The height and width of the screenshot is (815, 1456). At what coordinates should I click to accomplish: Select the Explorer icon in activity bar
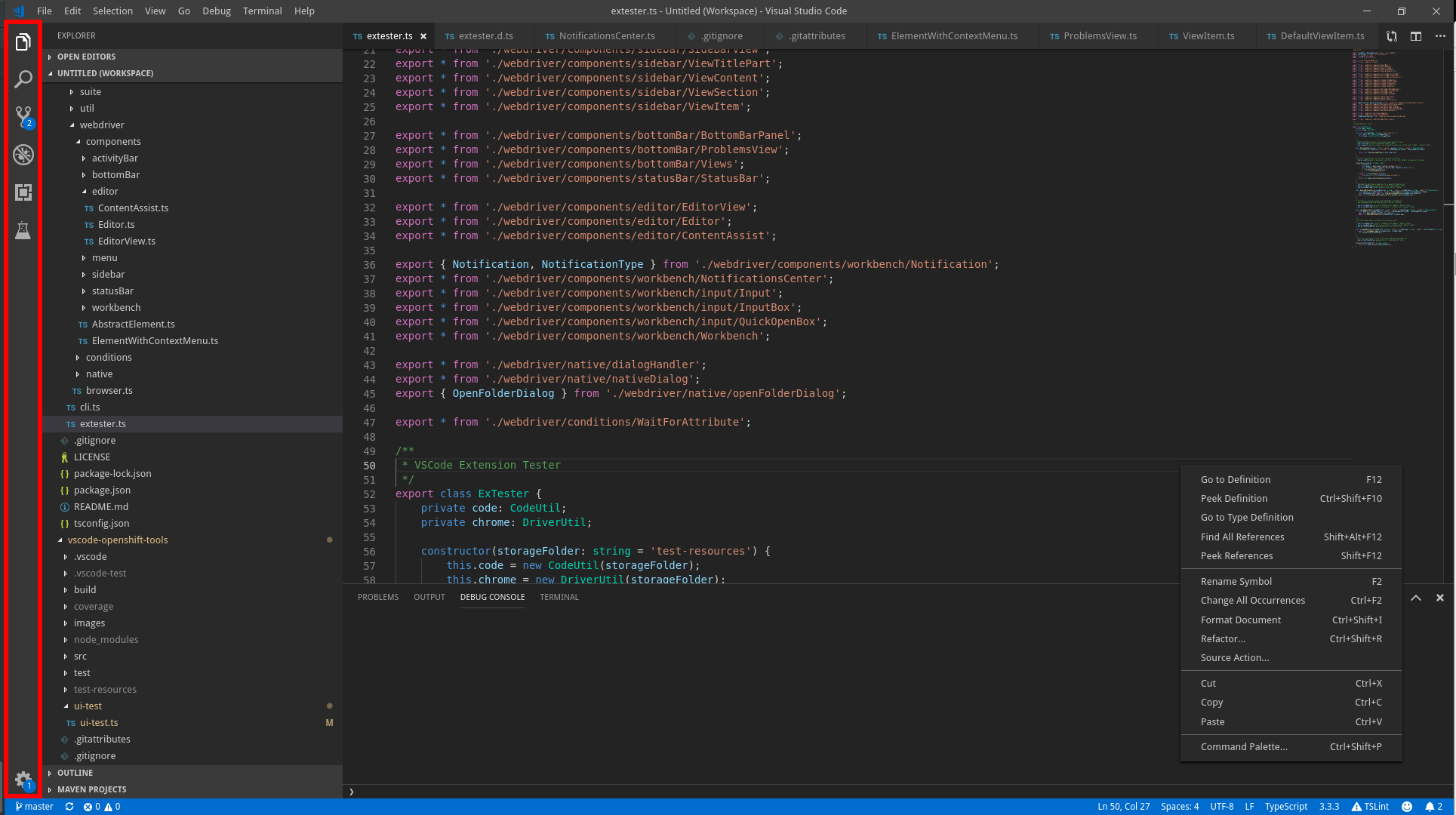tap(22, 42)
